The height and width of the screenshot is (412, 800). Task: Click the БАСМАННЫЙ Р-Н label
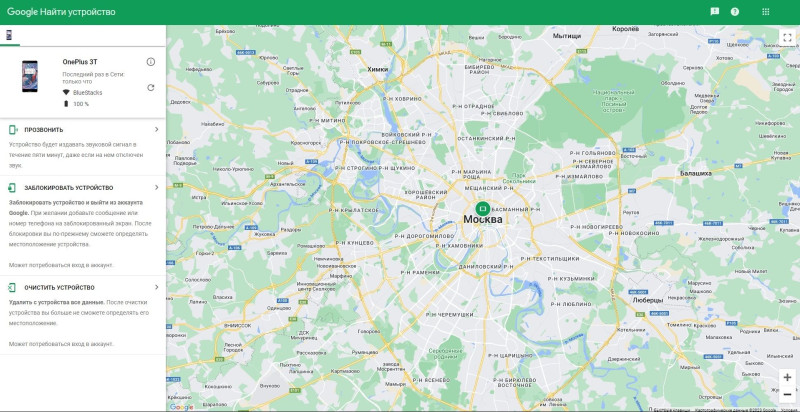pos(516,209)
